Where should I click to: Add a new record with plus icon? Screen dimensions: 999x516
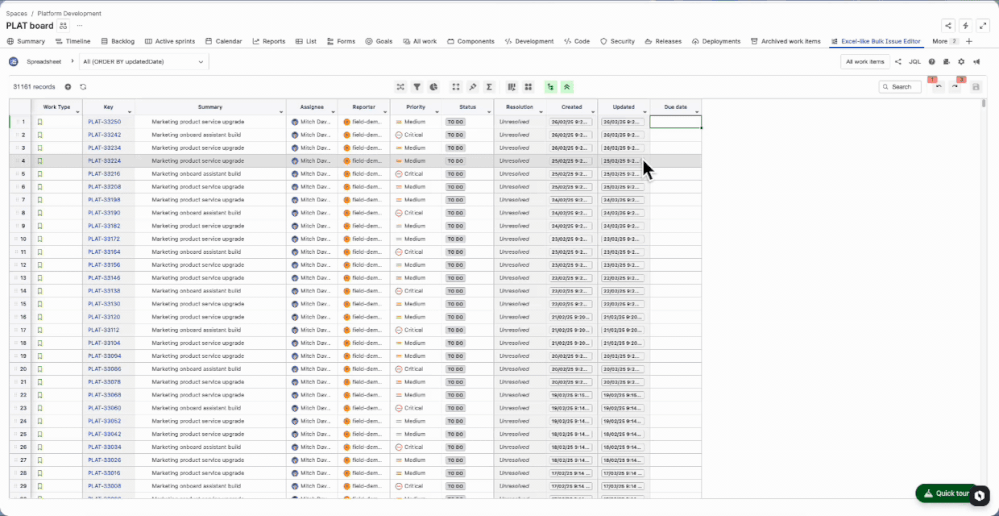(68, 87)
